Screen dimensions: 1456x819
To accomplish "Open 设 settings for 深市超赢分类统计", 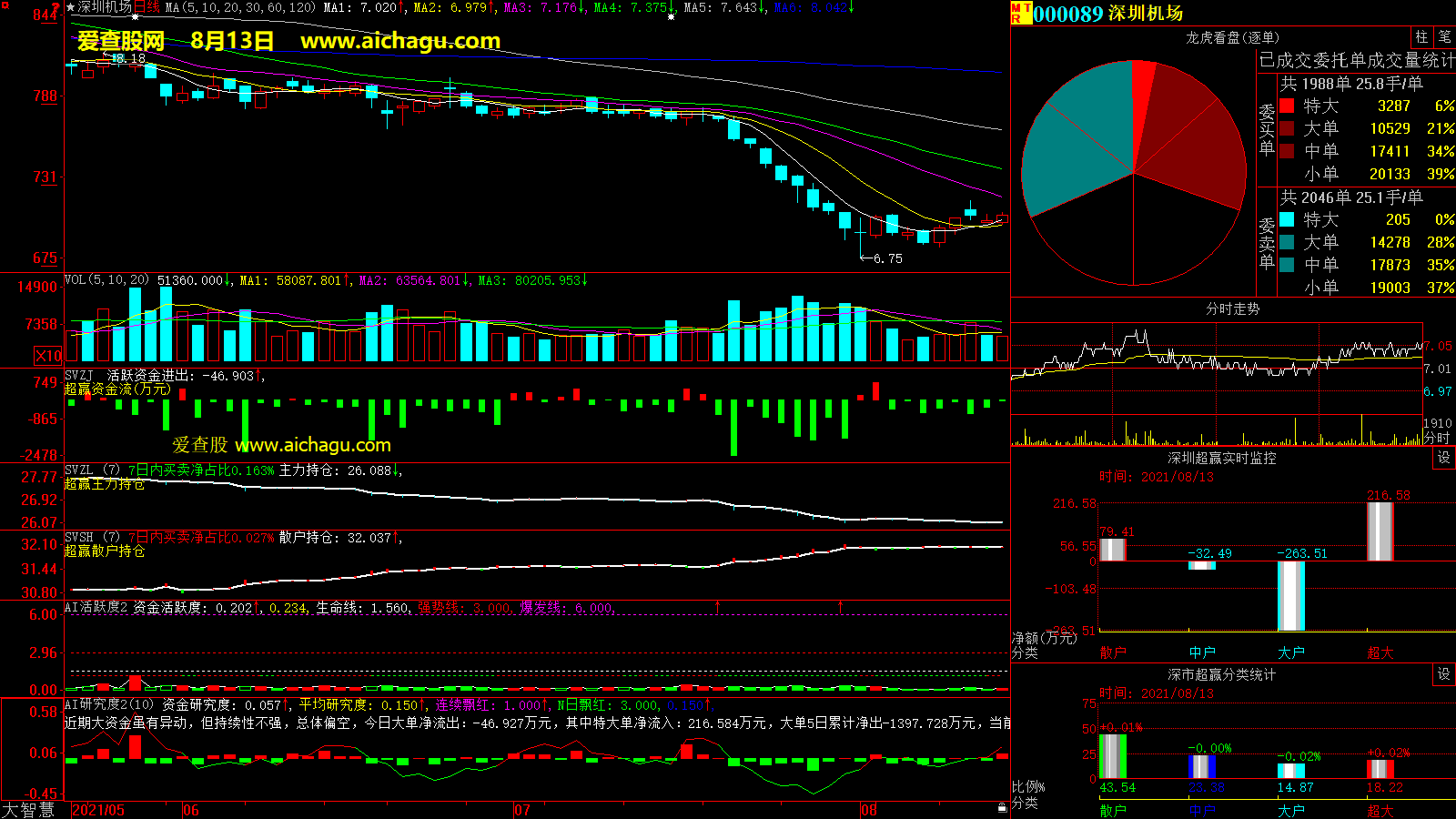I will point(1444,674).
